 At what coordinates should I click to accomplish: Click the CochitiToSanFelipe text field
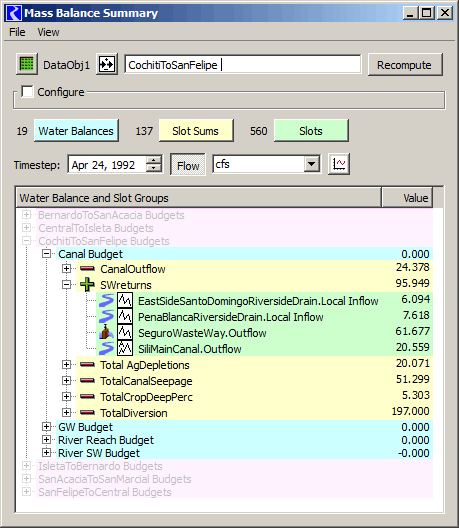243,64
